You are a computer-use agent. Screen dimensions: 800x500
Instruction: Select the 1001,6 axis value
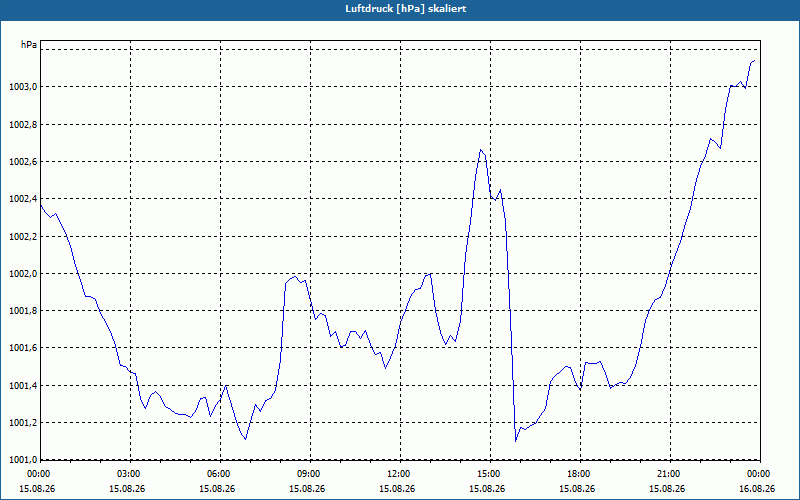coord(23,348)
